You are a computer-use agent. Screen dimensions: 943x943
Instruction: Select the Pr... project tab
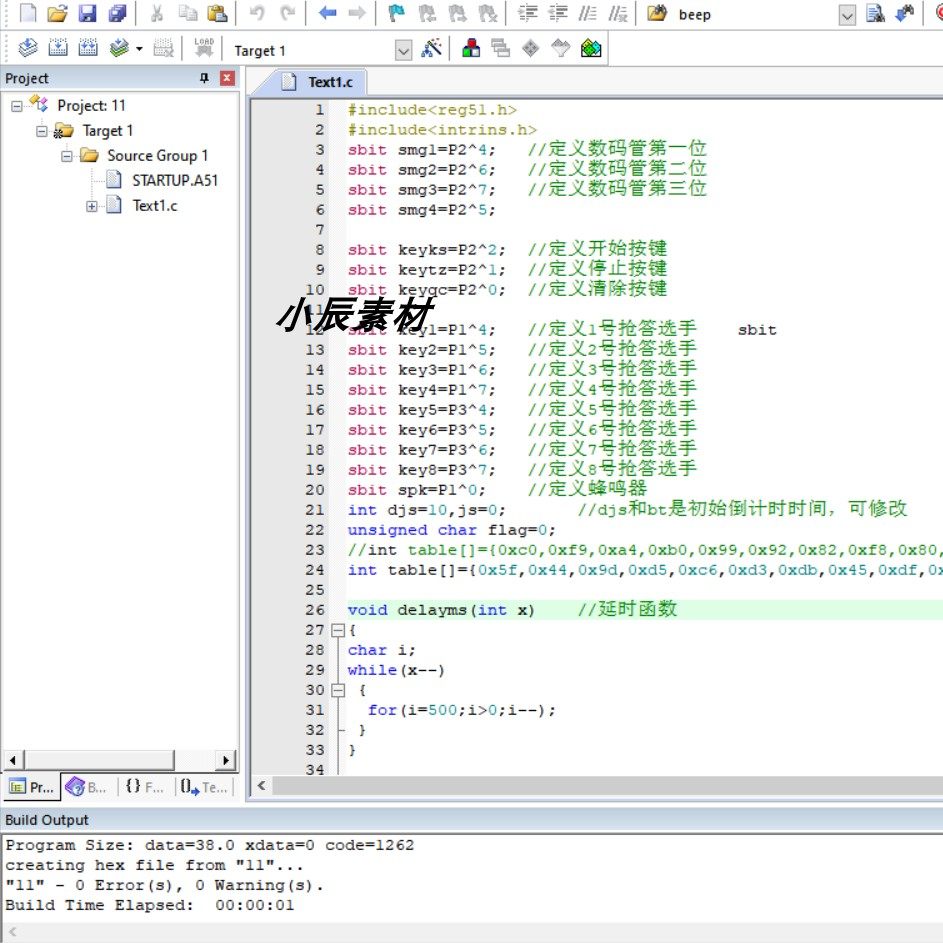[31, 787]
